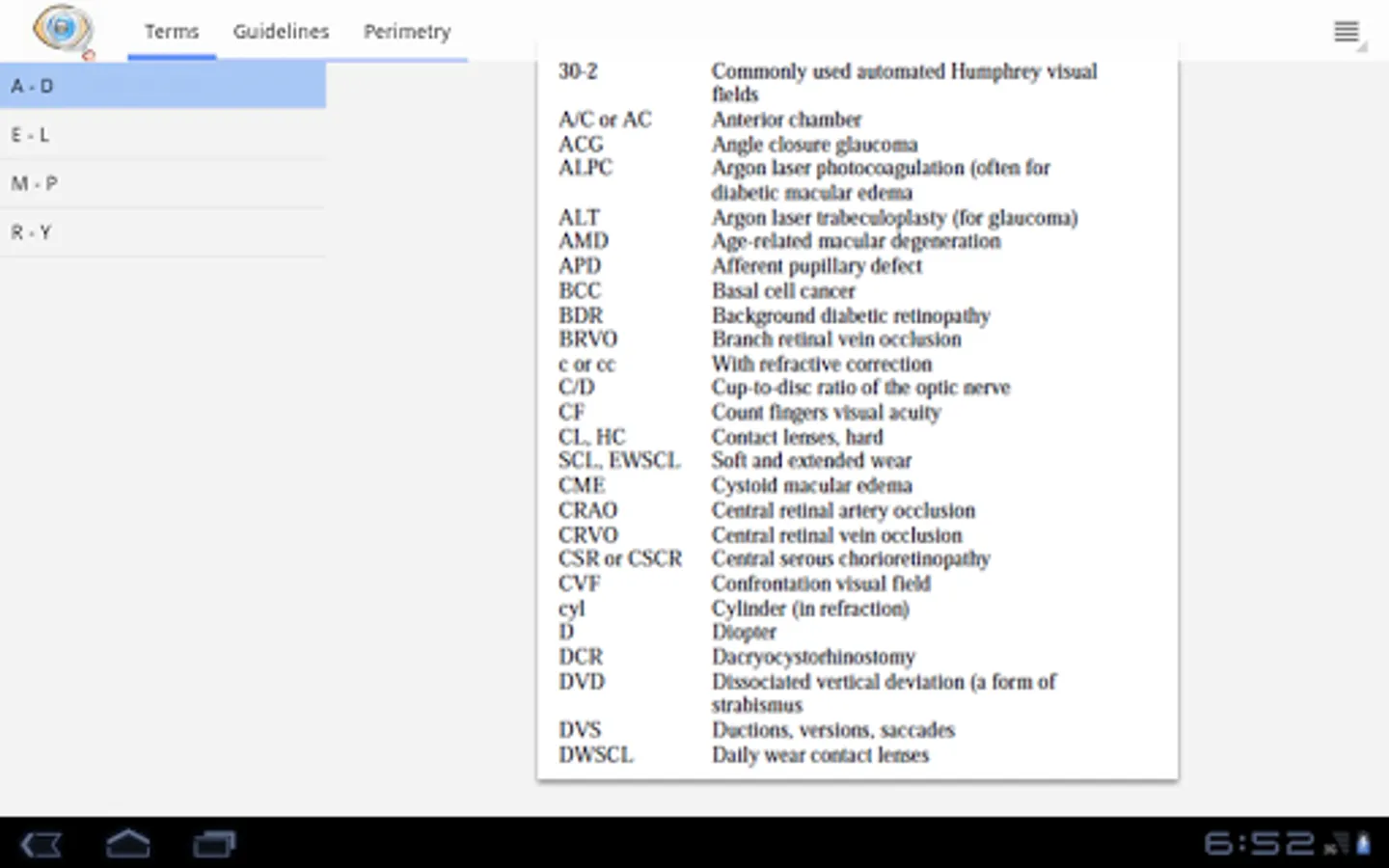This screenshot has width=1389, height=868.
Task: Click the 'c or cc' abbreviation
Action: [586, 365]
